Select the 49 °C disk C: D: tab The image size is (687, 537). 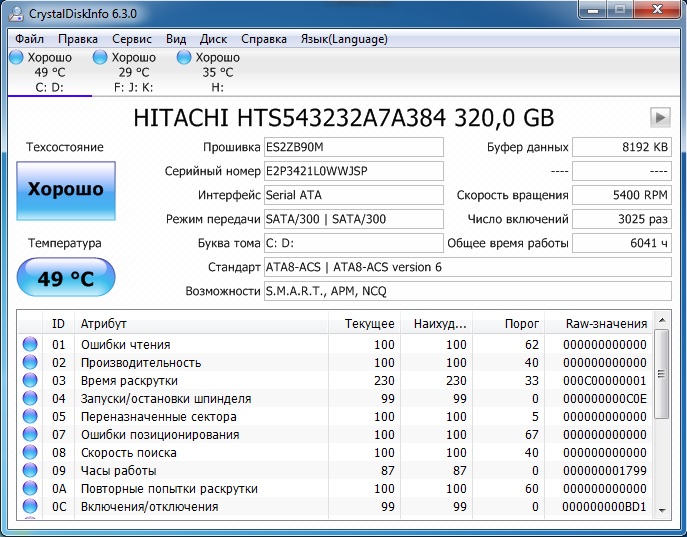(50, 72)
